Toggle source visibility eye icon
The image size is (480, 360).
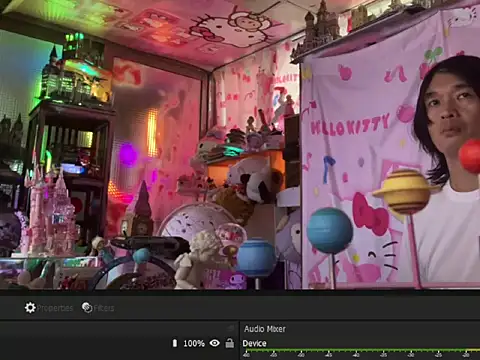215,343
